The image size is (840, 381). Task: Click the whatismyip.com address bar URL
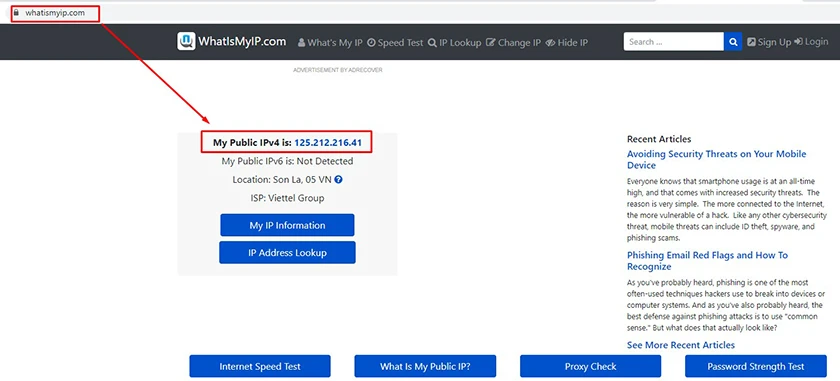[55, 13]
